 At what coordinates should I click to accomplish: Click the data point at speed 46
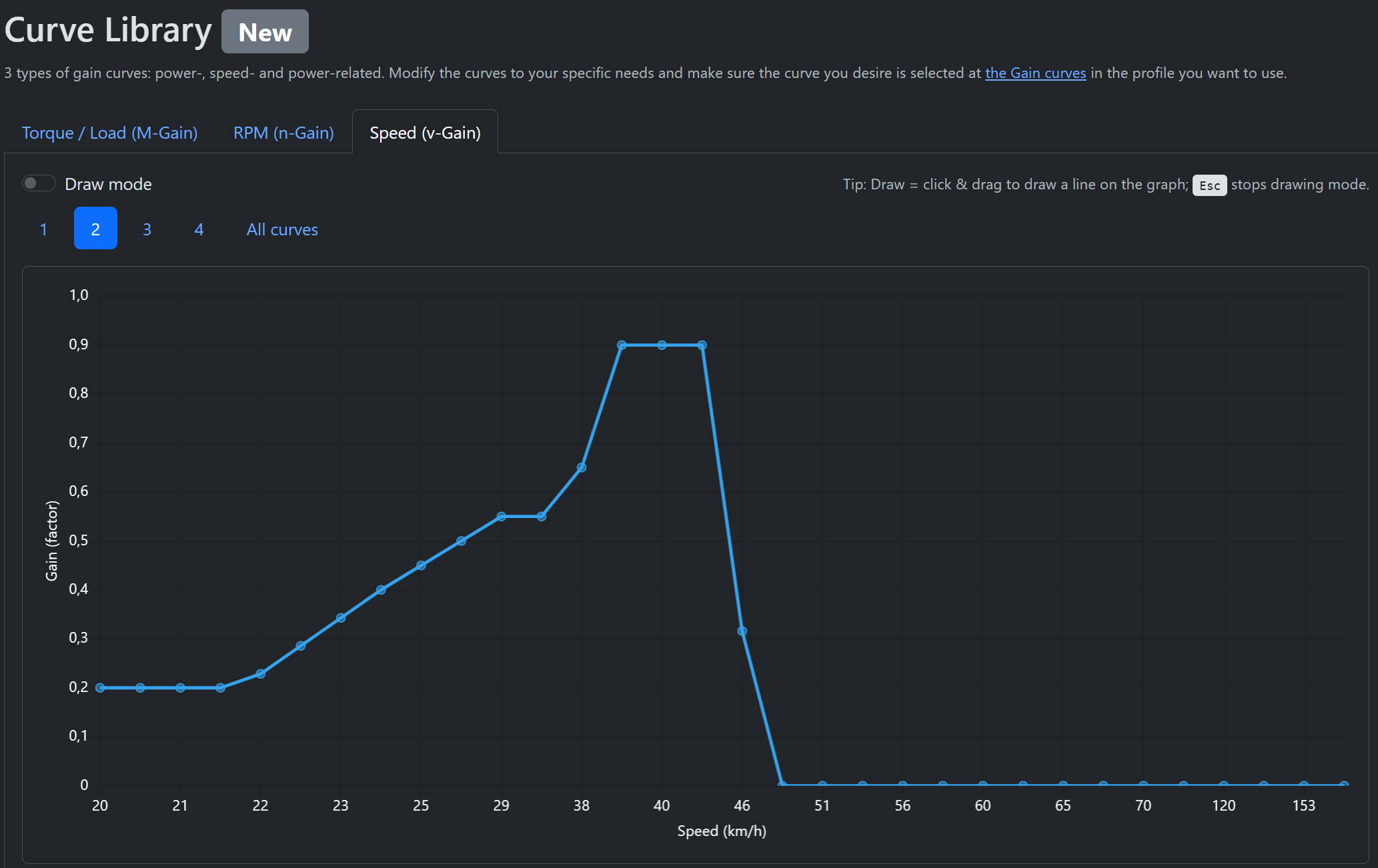[x=742, y=631]
